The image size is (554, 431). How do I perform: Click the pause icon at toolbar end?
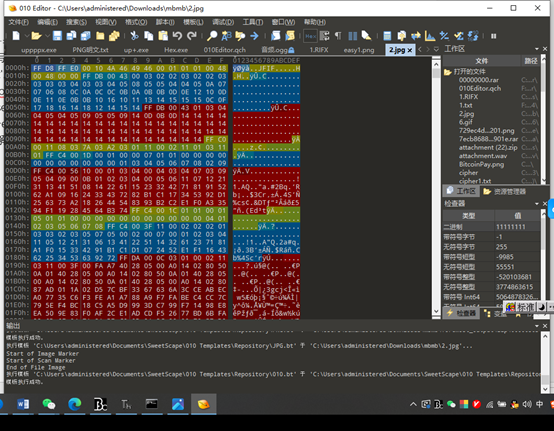494,36
